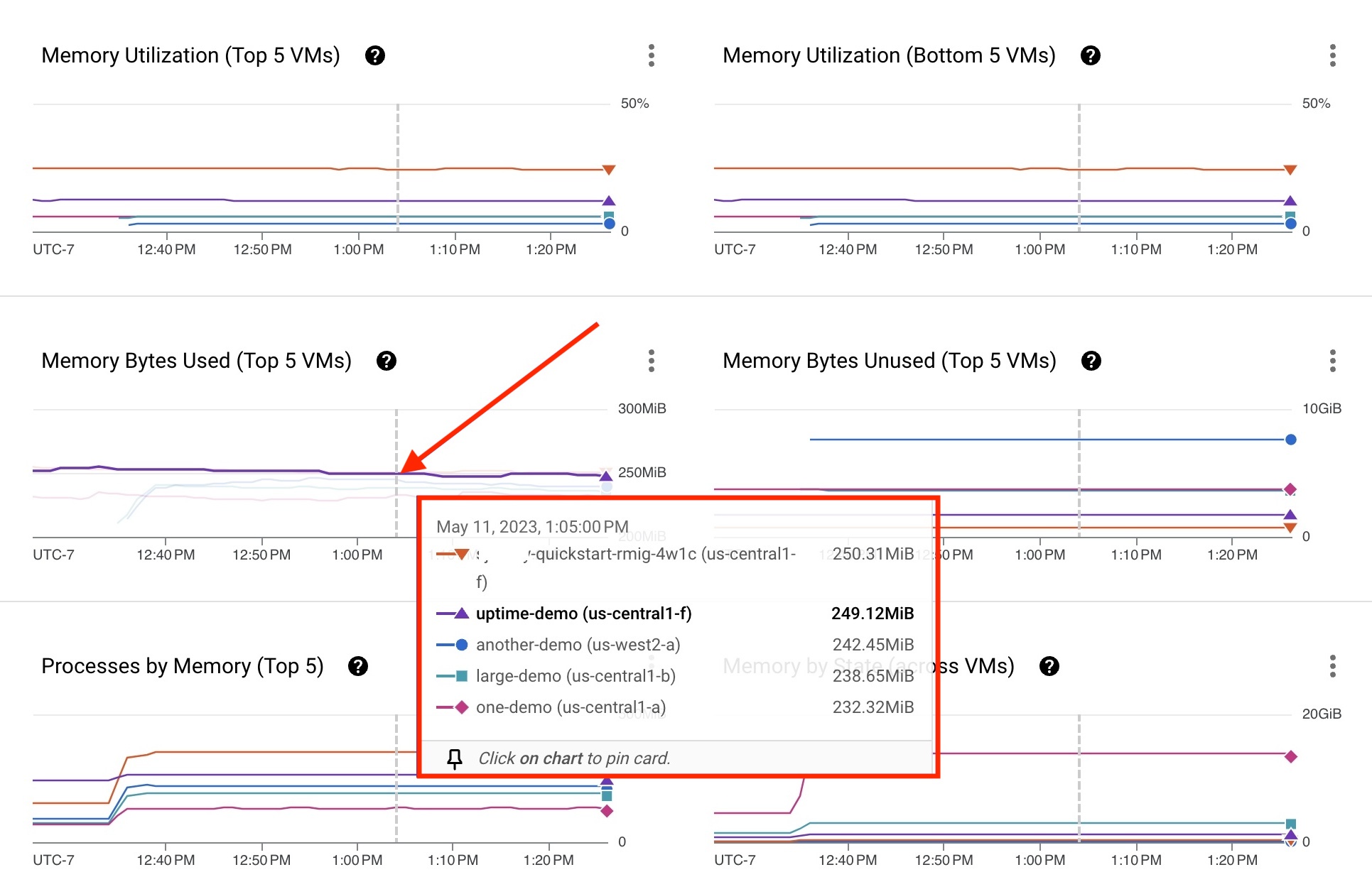The height and width of the screenshot is (877, 1372).
Task: Open help for Processes by Memory chart
Action: (359, 666)
